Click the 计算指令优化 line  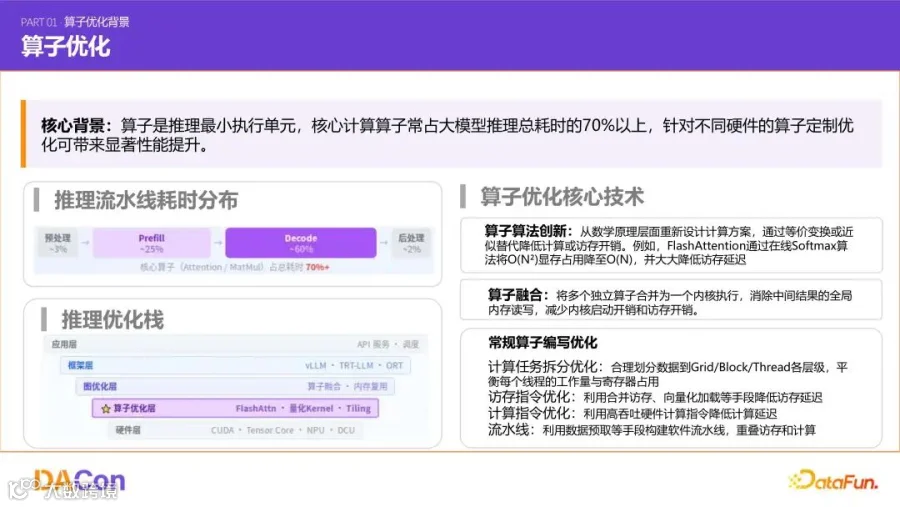(x=632, y=413)
